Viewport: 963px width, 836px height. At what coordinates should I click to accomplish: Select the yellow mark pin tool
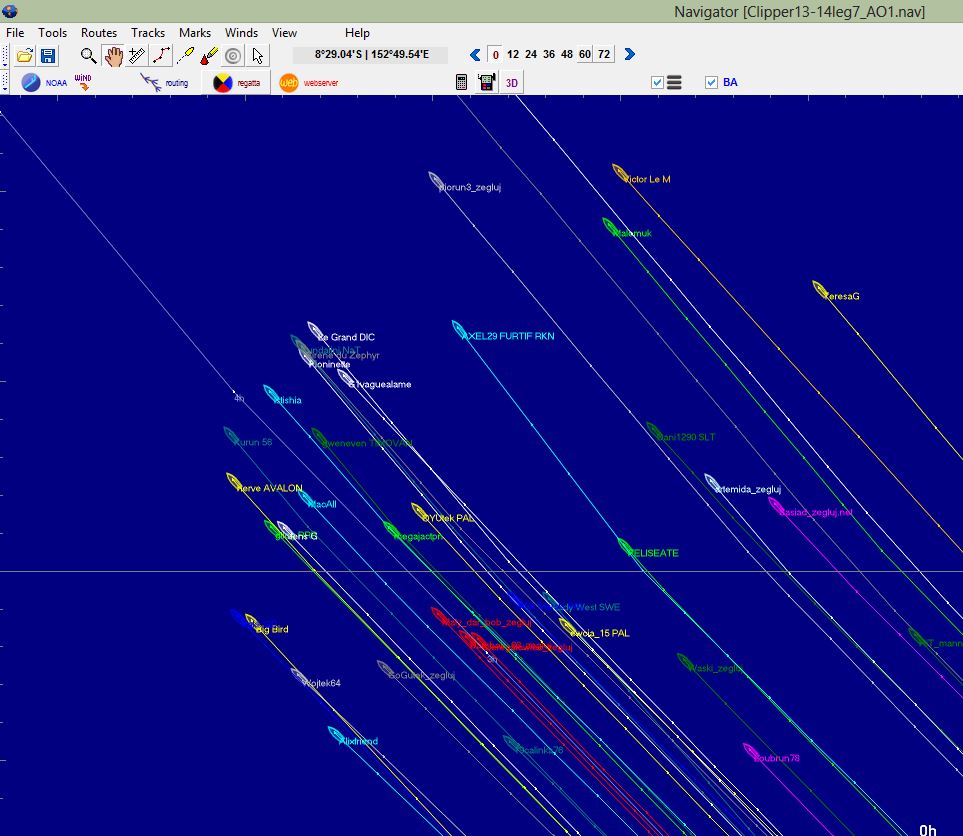(x=185, y=56)
